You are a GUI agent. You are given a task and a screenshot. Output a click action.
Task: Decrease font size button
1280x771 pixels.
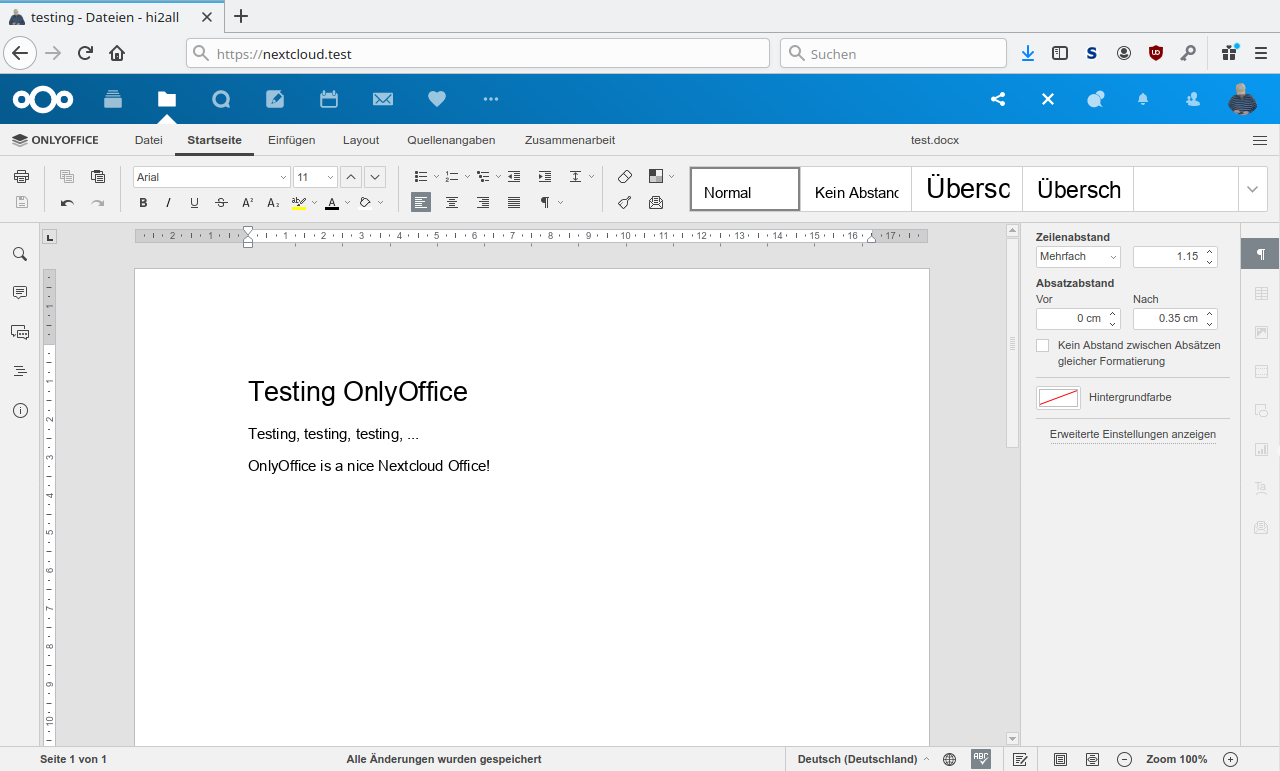375,177
